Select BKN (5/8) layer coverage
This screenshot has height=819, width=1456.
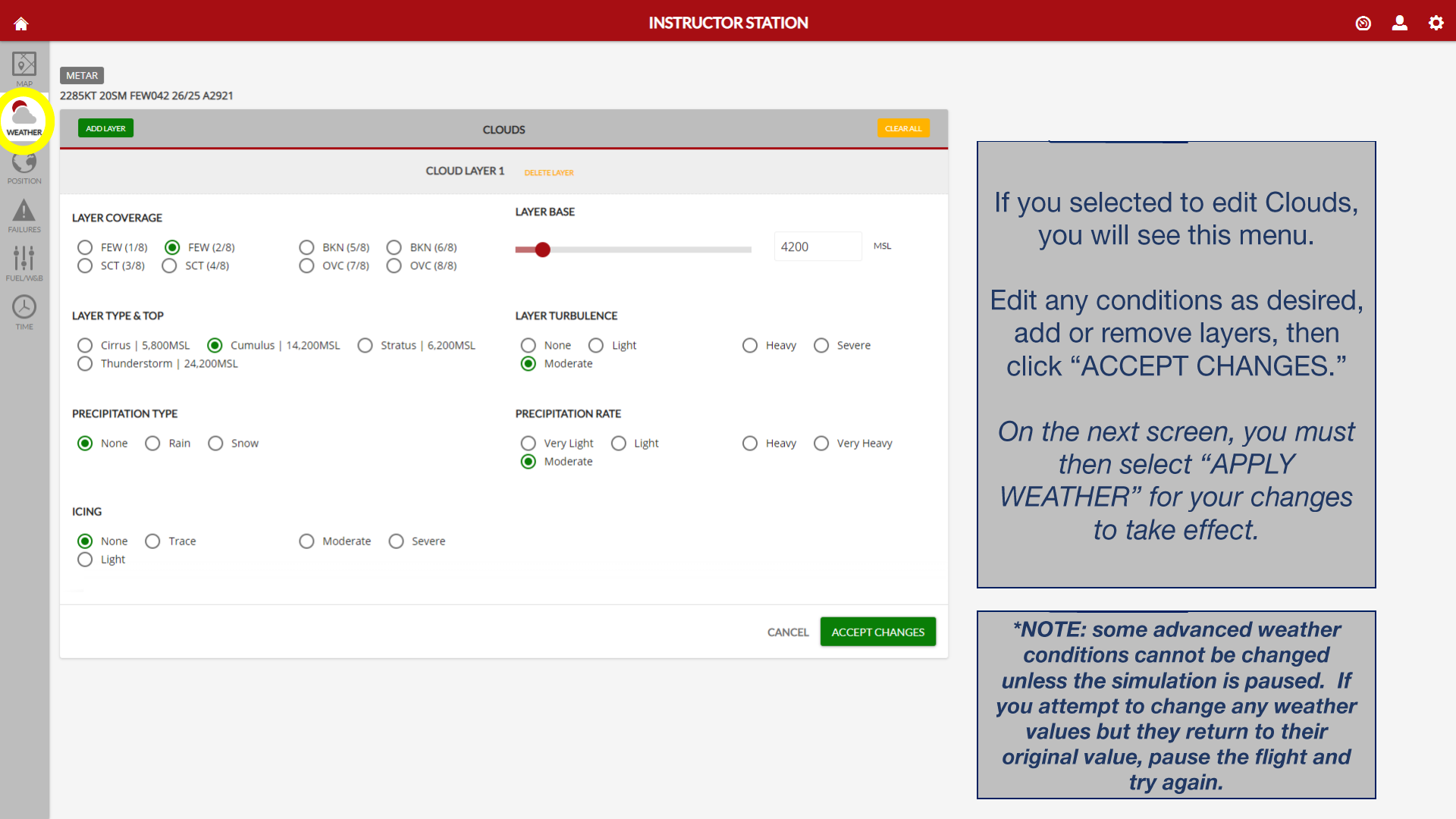coord(306,247)
